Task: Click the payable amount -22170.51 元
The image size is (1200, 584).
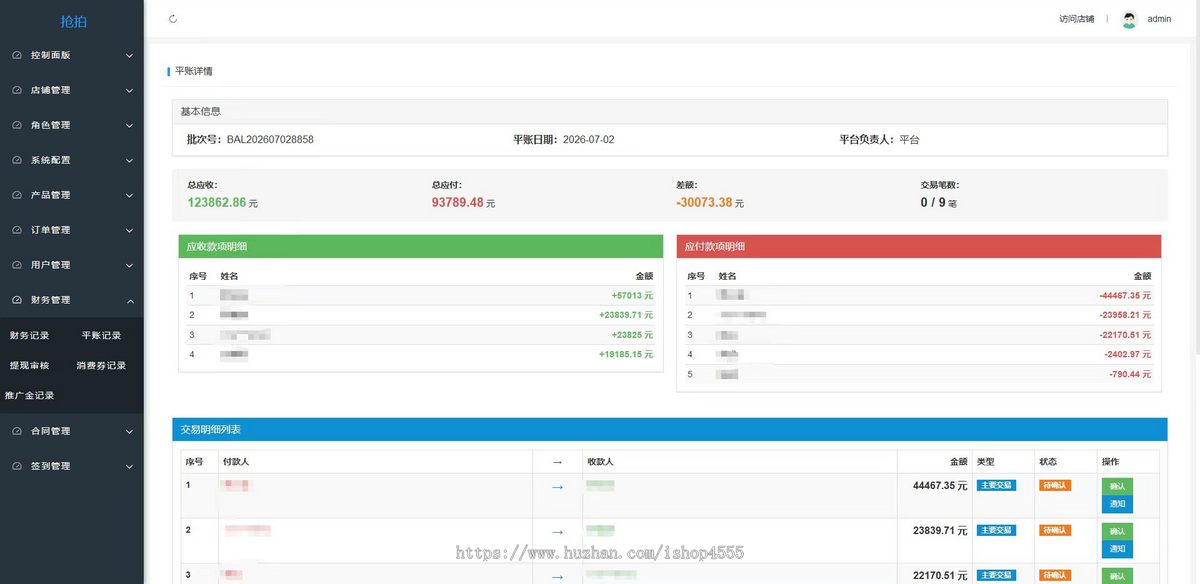Action: point(1125,335)
